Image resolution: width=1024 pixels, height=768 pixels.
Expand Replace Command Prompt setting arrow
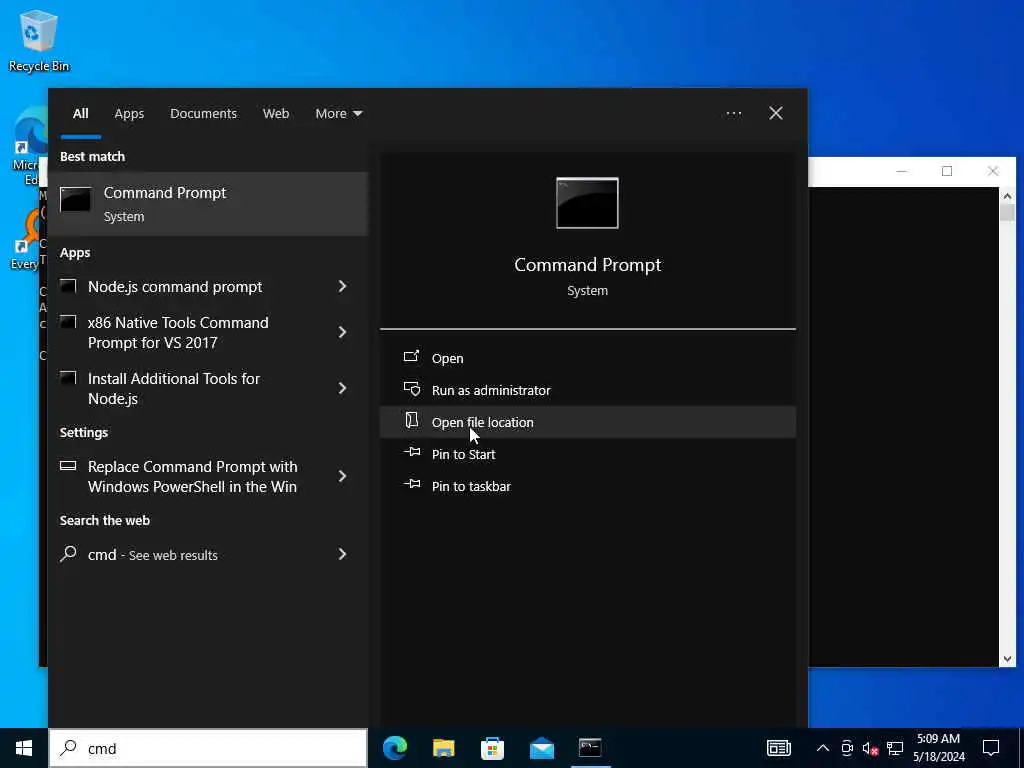coord(342,476)
